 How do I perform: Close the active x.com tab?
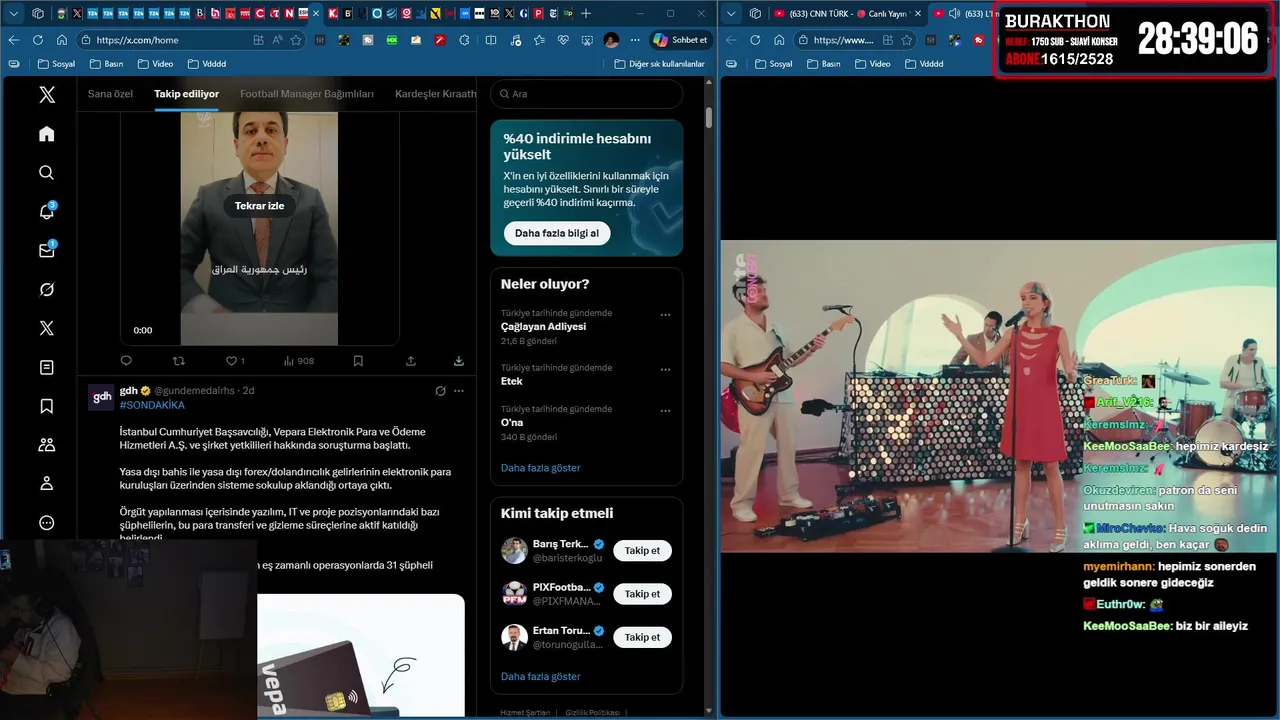317,13
